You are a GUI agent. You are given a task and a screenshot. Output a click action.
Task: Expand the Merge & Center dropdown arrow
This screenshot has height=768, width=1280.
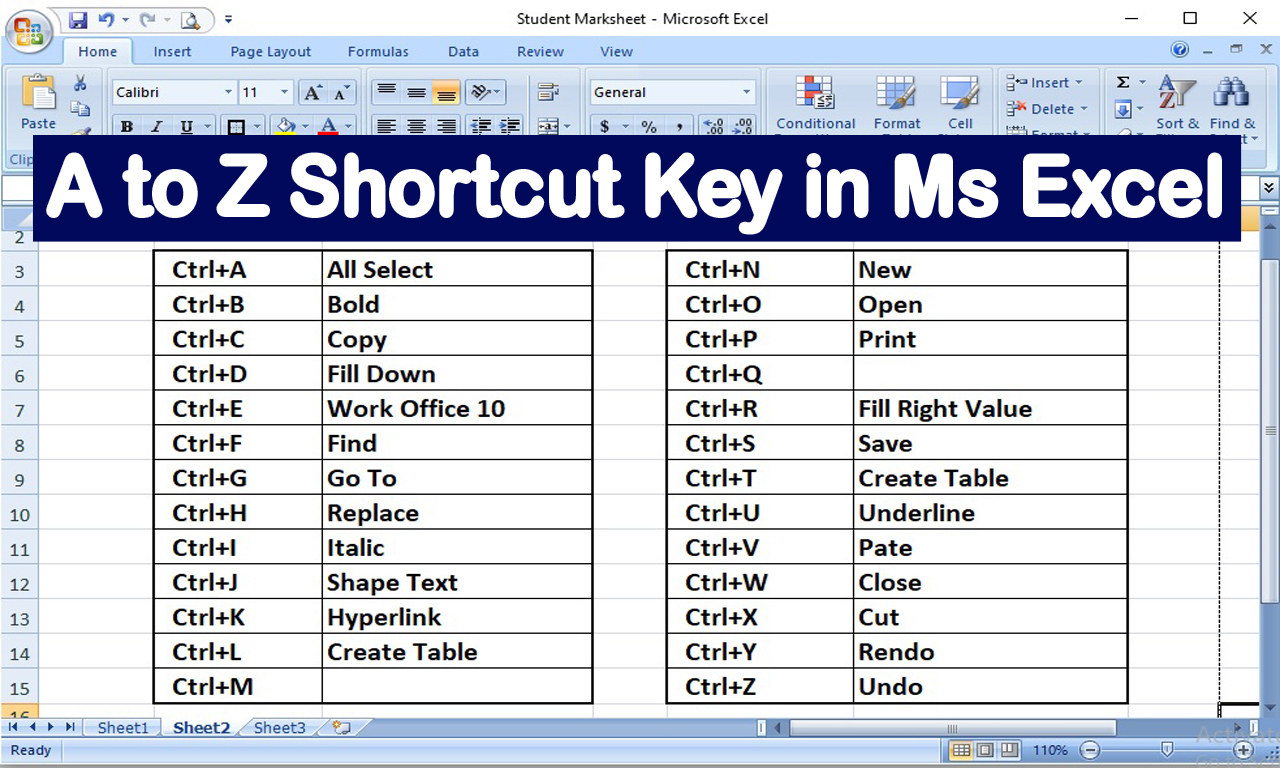(x=567, y=126)
